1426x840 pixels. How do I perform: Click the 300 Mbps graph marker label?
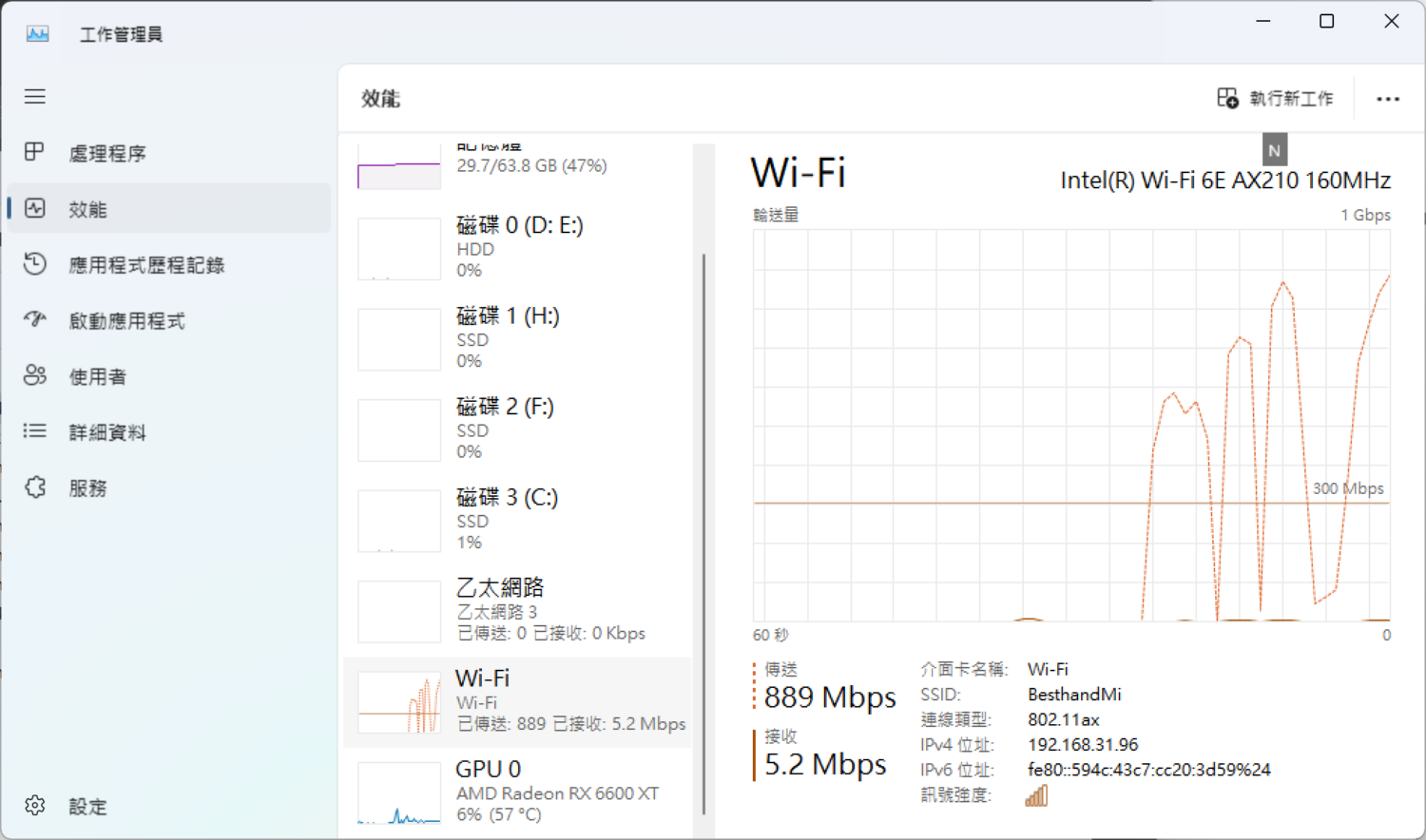[x=1348, y=488]
